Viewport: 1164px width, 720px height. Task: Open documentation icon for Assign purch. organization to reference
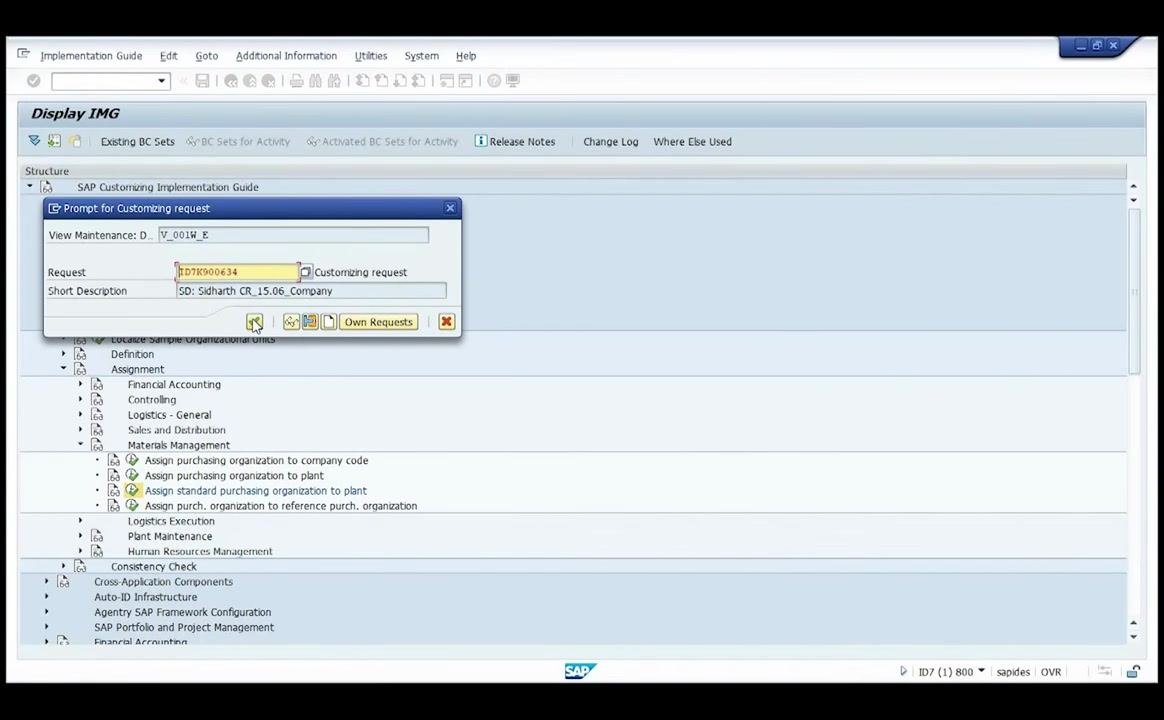point(114,505)
